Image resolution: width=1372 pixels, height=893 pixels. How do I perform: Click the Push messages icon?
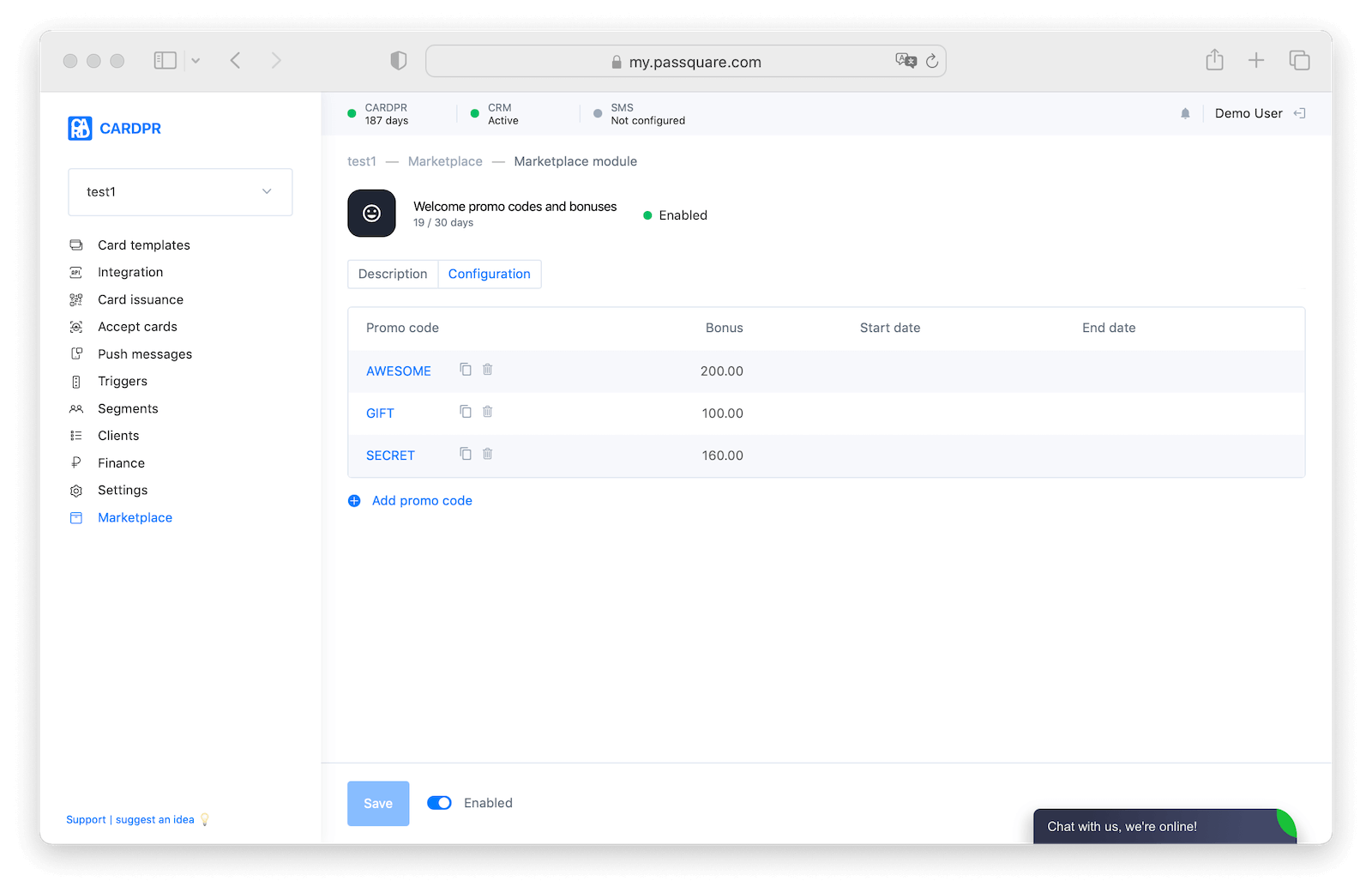point(76,353)
